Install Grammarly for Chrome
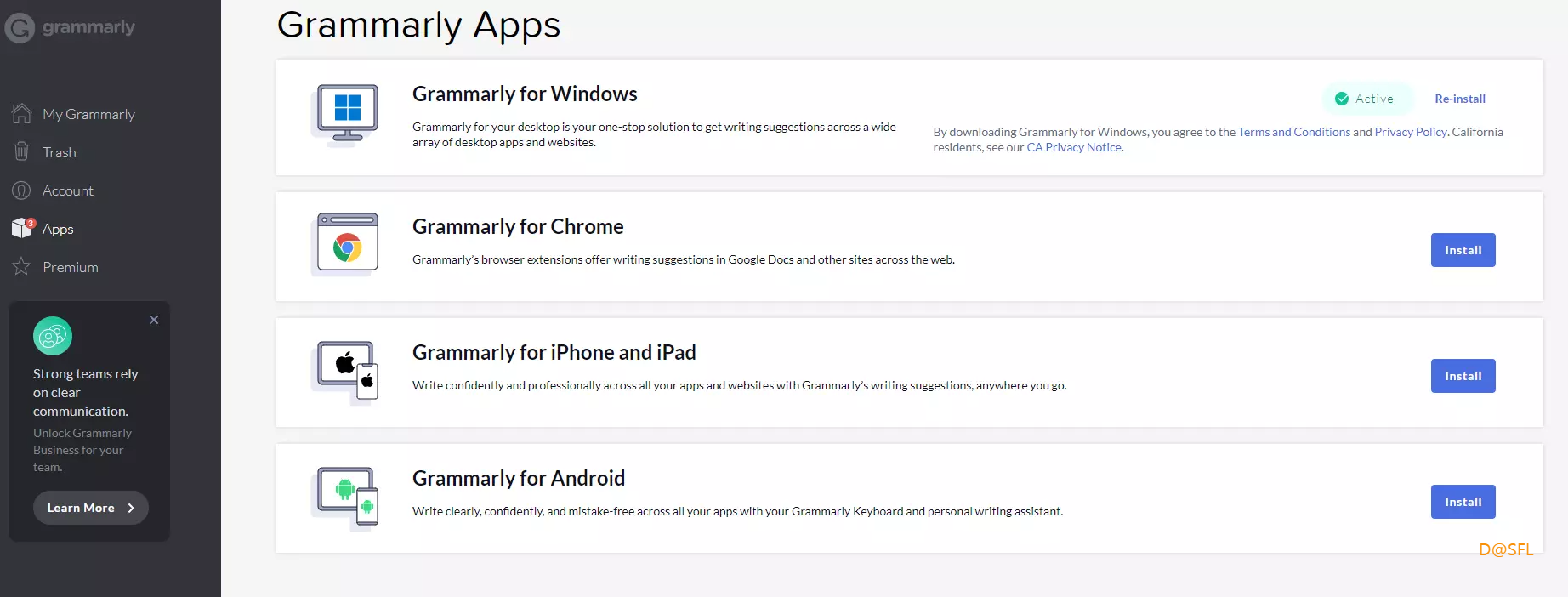This screenshot has width=1568, height=597. click(1463, 250)
